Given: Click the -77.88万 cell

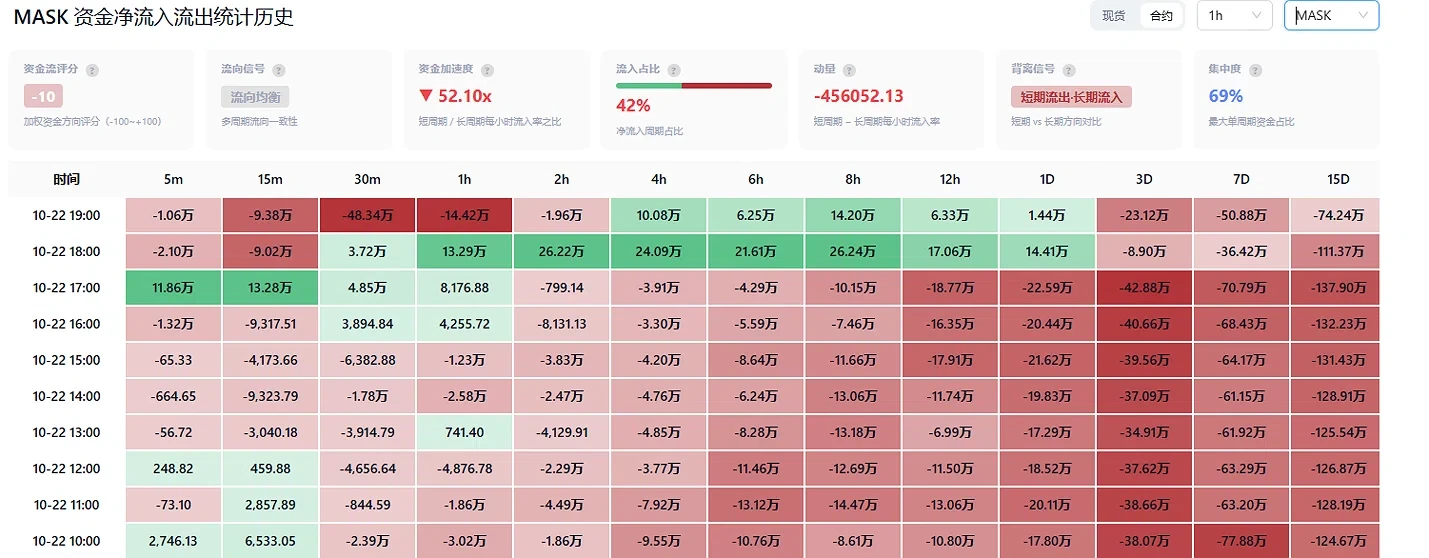Looking at the screenshot, I should click(x=1241, y=541).
